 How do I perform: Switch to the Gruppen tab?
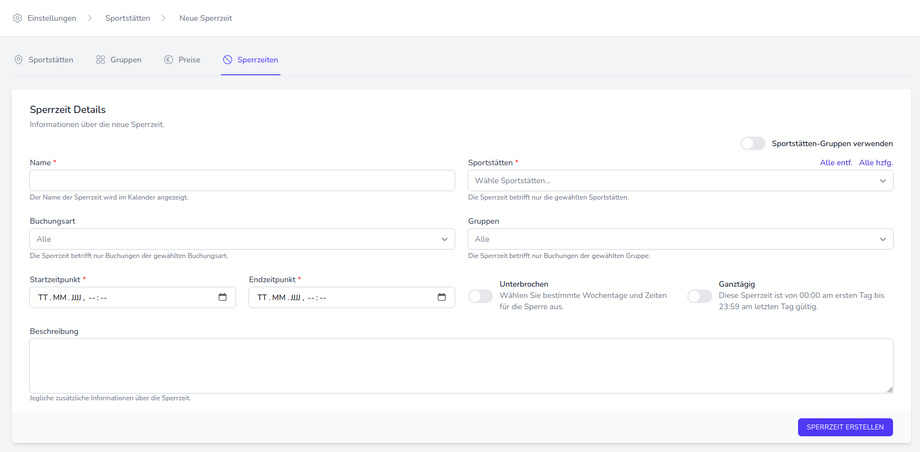point(119,60)
